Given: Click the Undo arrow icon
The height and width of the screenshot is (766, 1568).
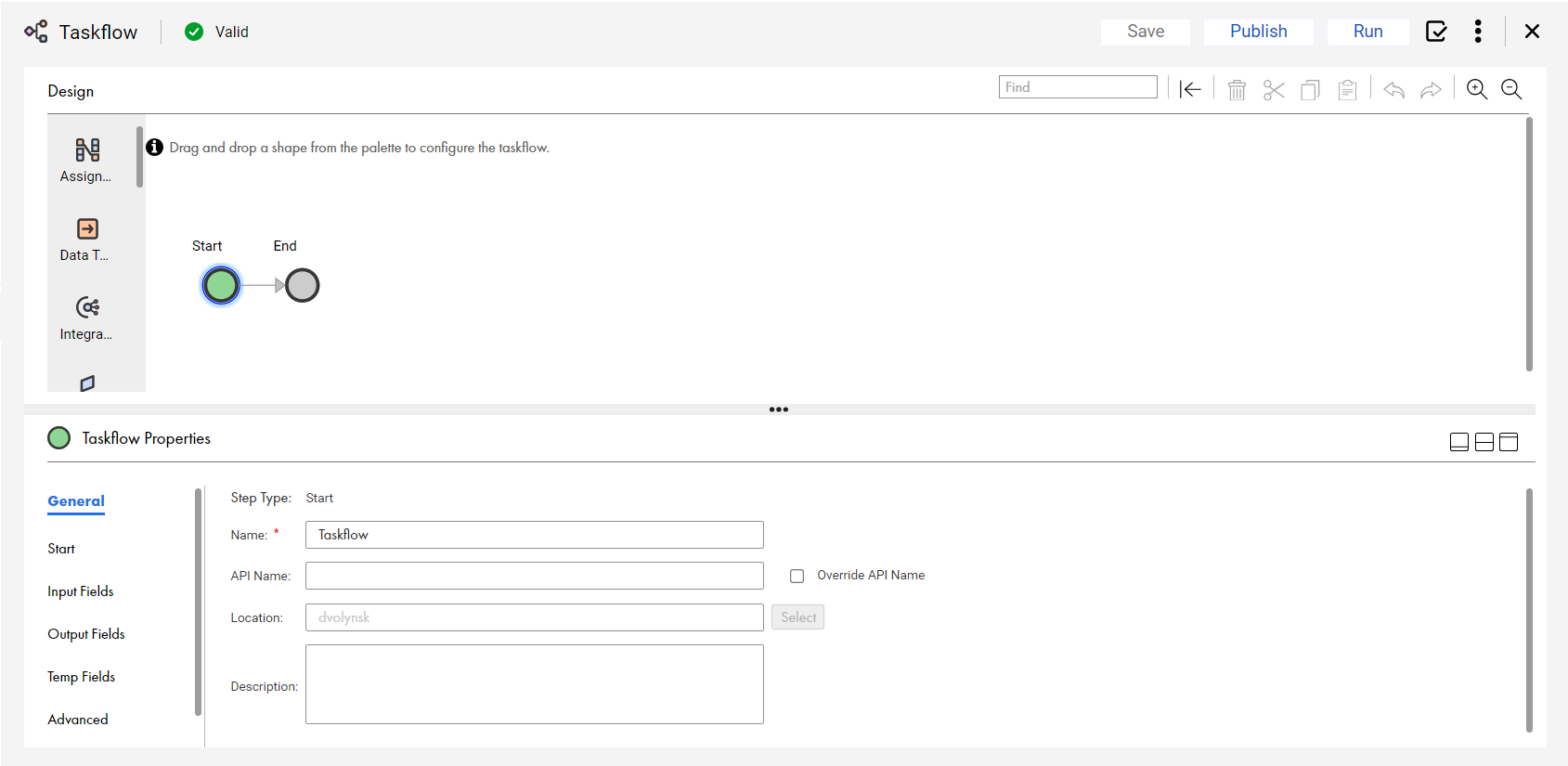Looking at the screenshot, I should [1393, 89].
